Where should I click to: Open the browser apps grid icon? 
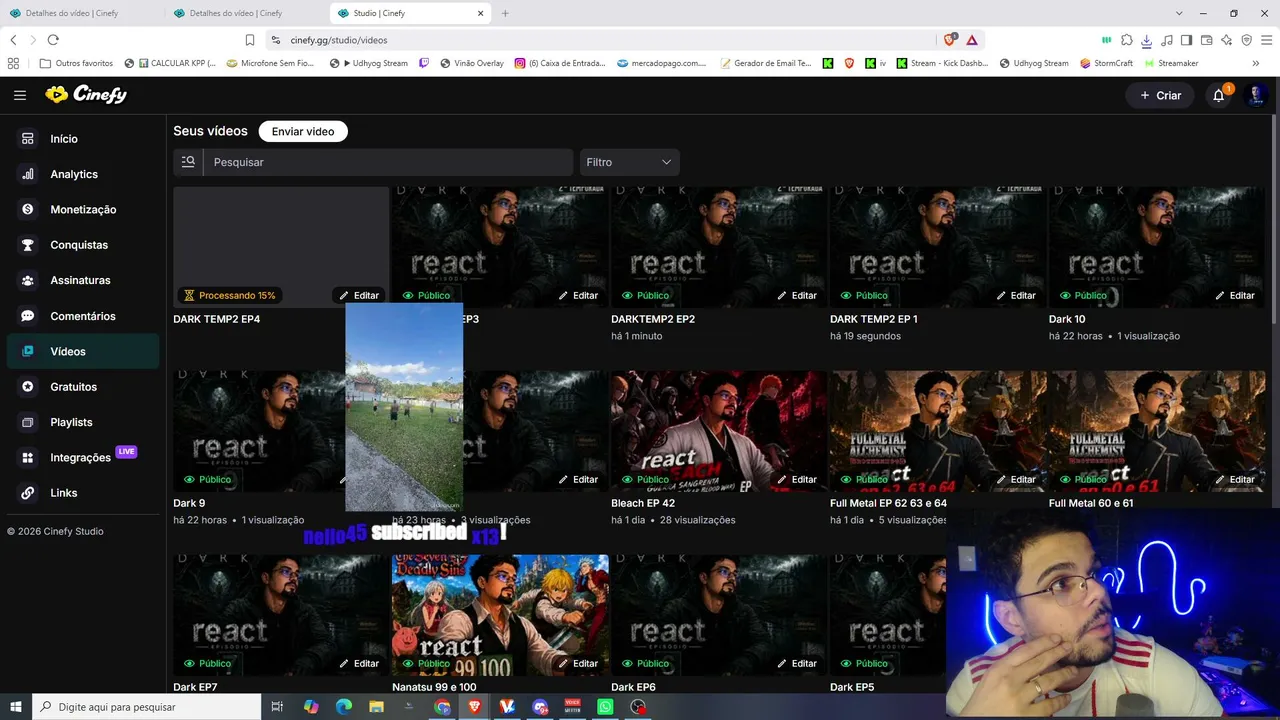point(13,63)
